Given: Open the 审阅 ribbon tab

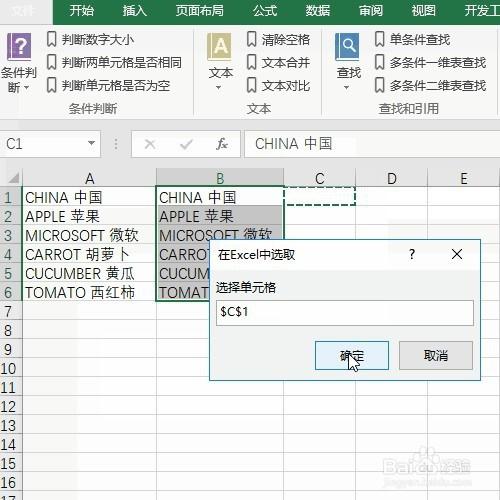Looking at the screenshot, I should tap(371, 11).
